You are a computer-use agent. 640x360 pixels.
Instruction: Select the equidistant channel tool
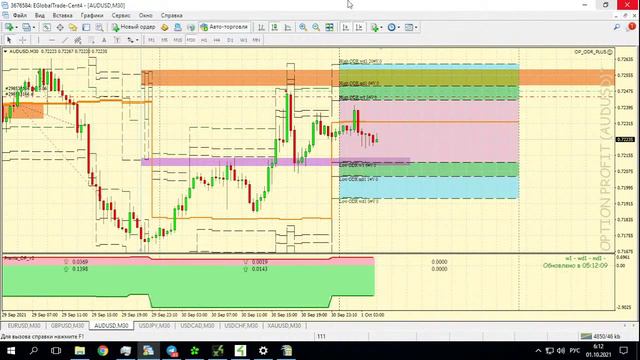click(x=78, y=40)
